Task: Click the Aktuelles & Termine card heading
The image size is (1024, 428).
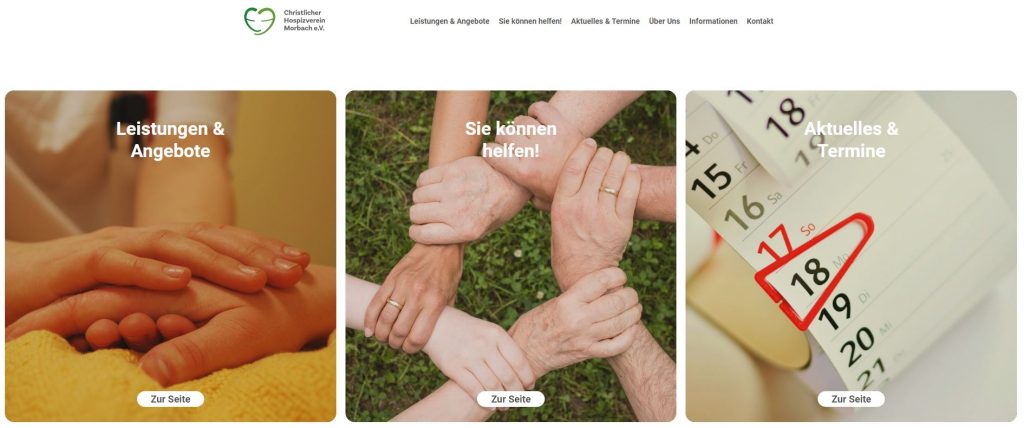Action: point(851,140)
